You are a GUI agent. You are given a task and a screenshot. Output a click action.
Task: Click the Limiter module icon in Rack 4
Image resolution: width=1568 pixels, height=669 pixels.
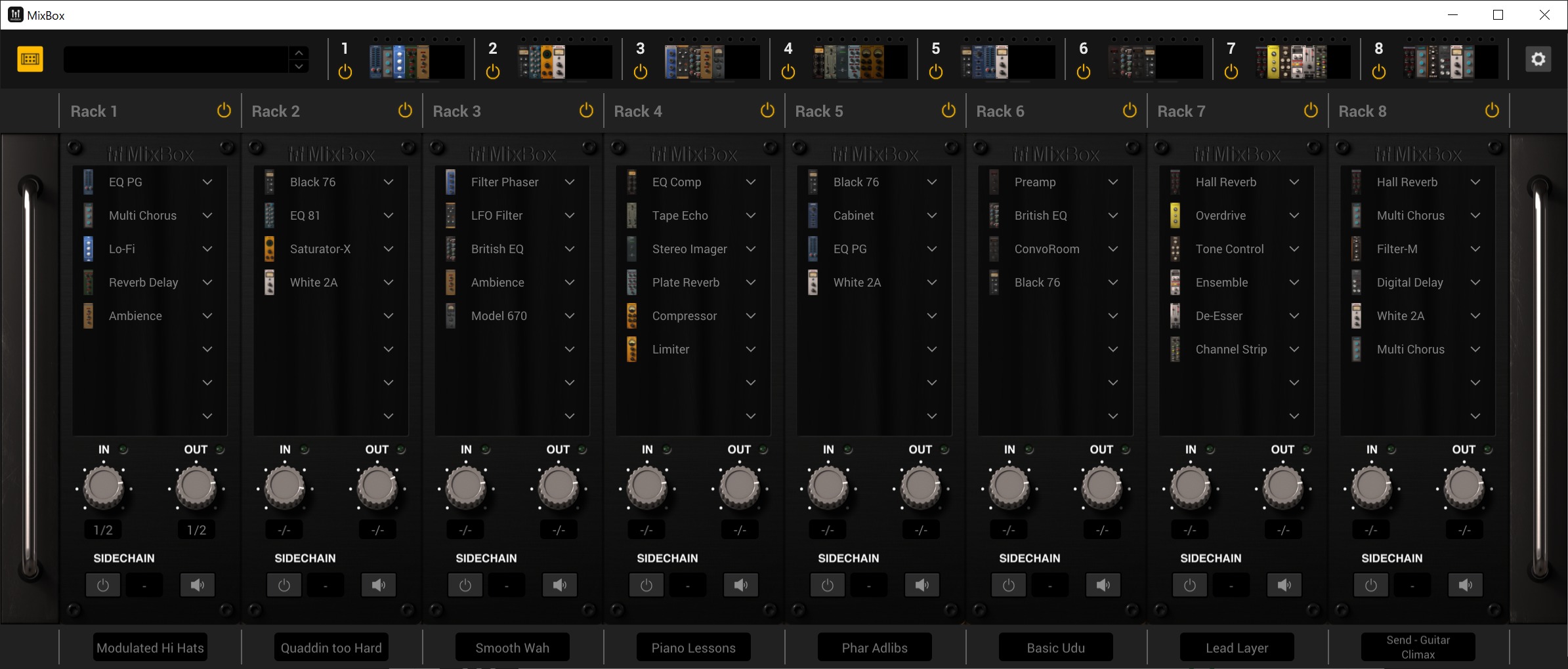(x=631, y=349)
